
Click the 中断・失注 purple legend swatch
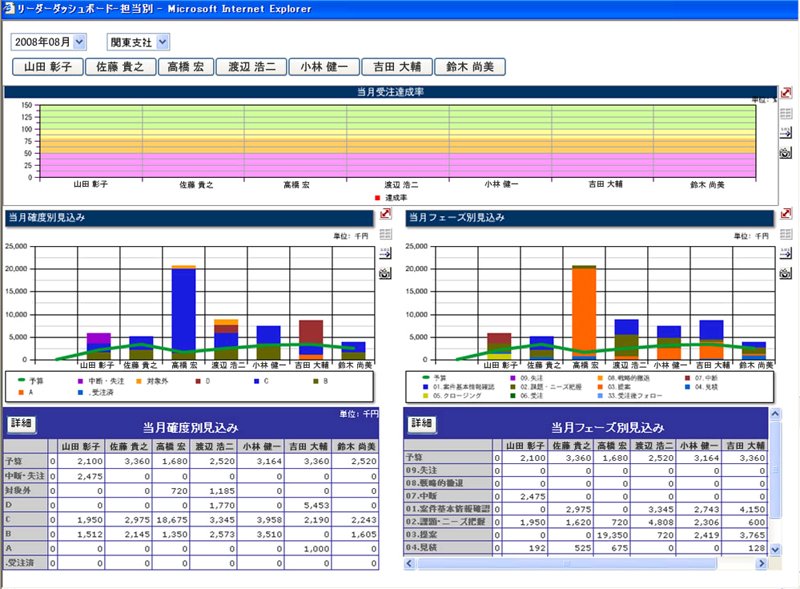(80, 381)
